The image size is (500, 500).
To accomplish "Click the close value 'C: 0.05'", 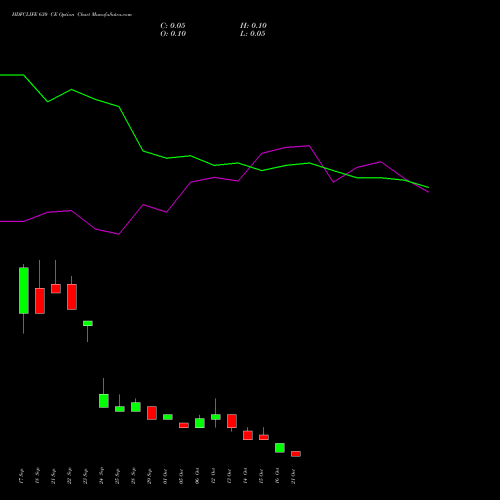I will coord(173,26).
